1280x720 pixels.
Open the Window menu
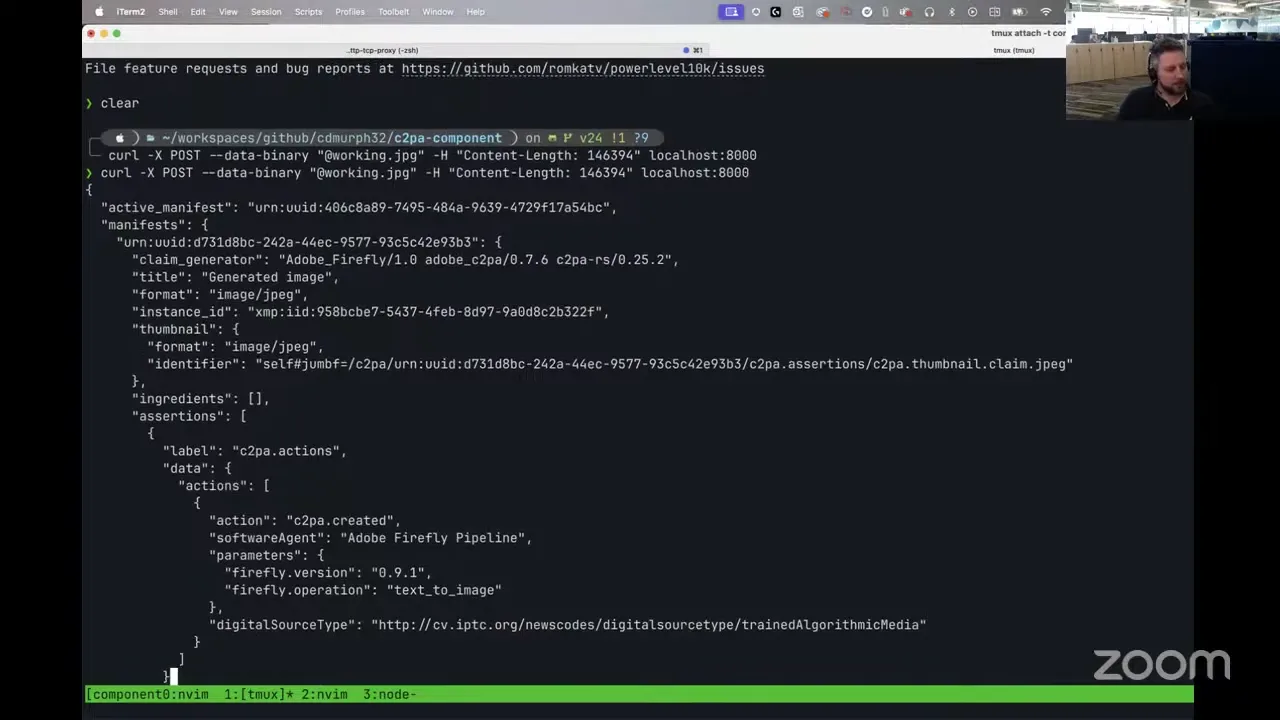point(438,12)
